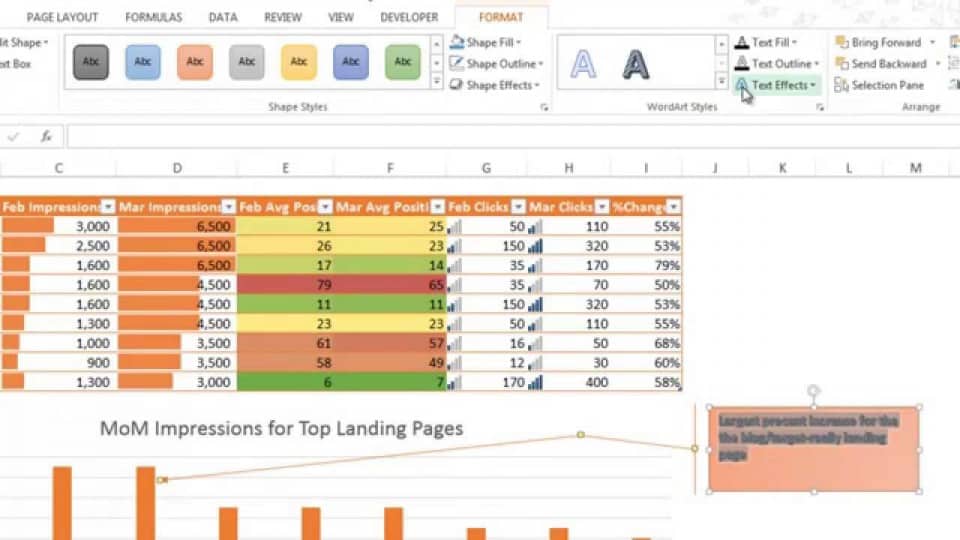Select column G header

tap(486, 168)
